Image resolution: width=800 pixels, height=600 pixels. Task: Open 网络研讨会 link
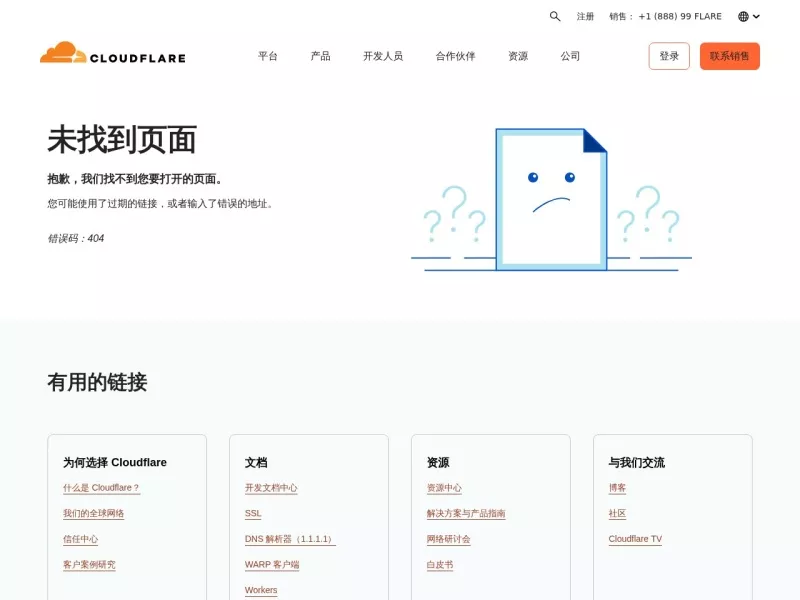pos(448,539)
